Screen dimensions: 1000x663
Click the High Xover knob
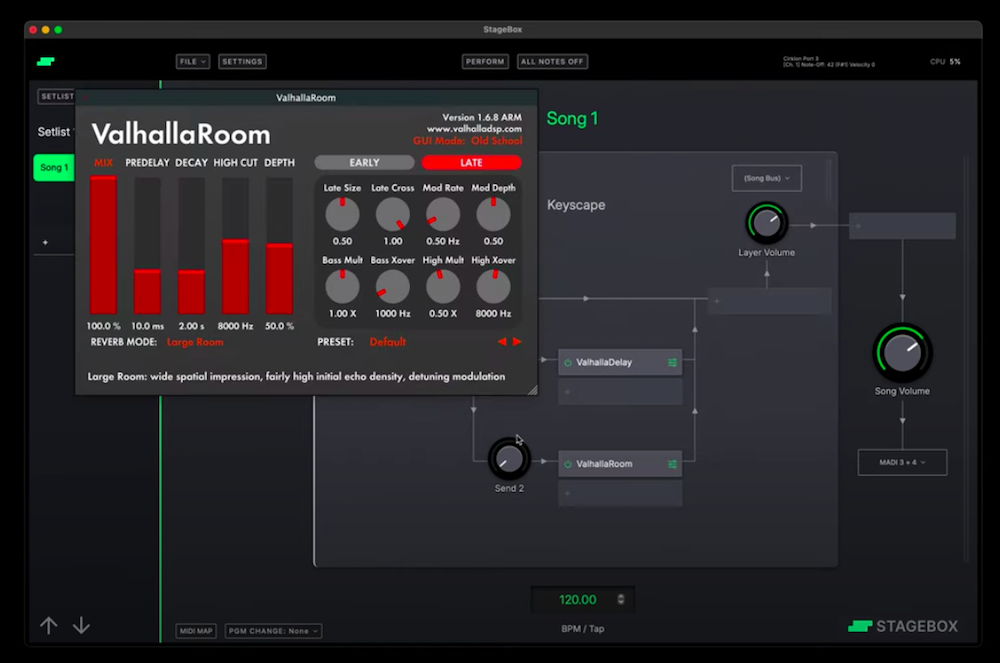pos(493,286)
